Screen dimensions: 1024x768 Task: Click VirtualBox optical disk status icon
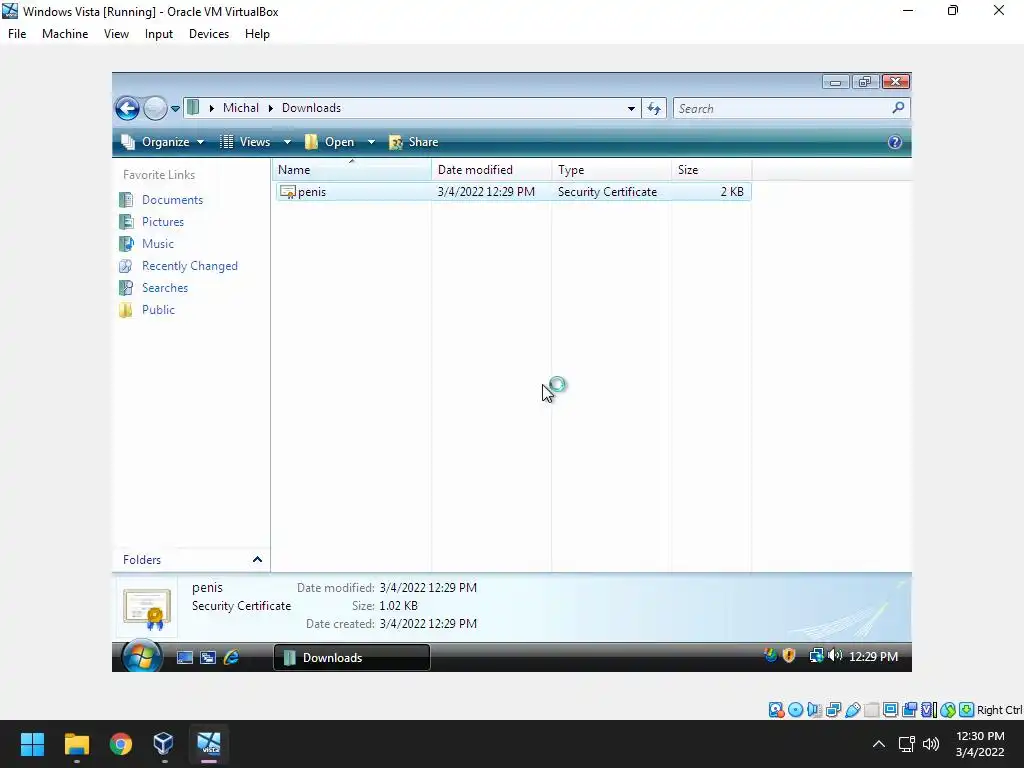(x=795, y=710)
